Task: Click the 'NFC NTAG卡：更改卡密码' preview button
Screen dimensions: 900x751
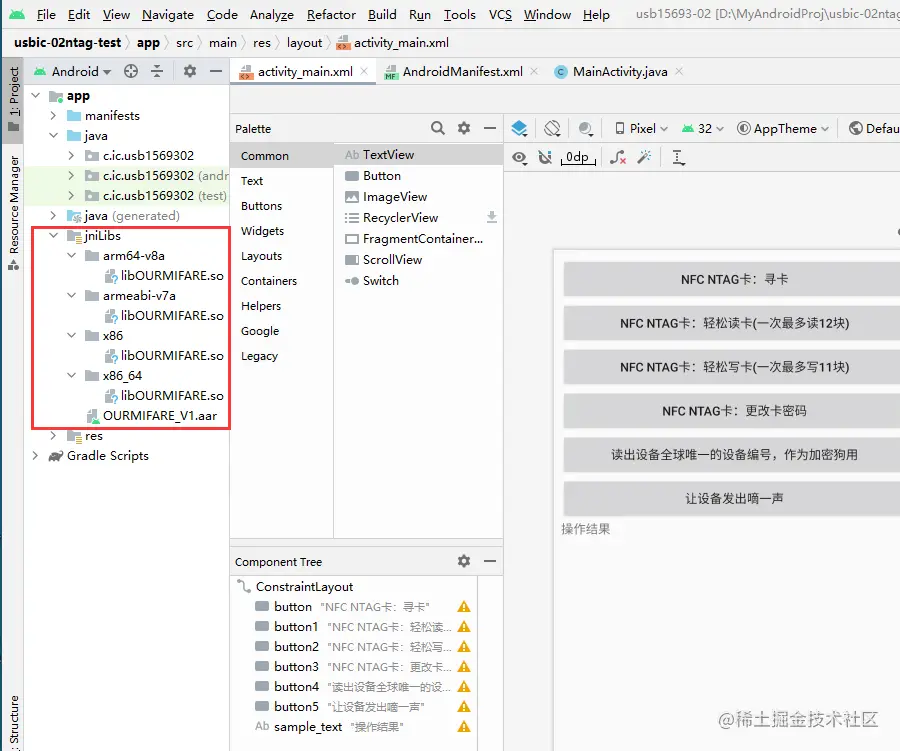Action: click(x=732, y=411)
